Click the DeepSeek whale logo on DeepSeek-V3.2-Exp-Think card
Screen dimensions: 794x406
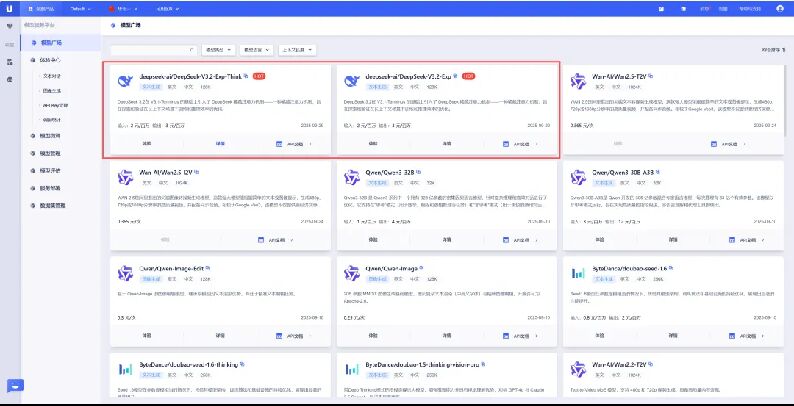point(125,80)
